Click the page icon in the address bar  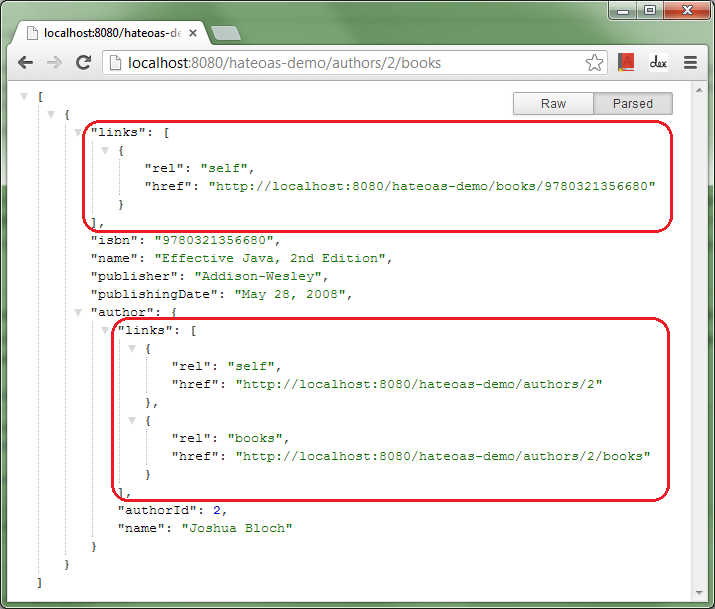pyautogui.click(x=115, y=63)
